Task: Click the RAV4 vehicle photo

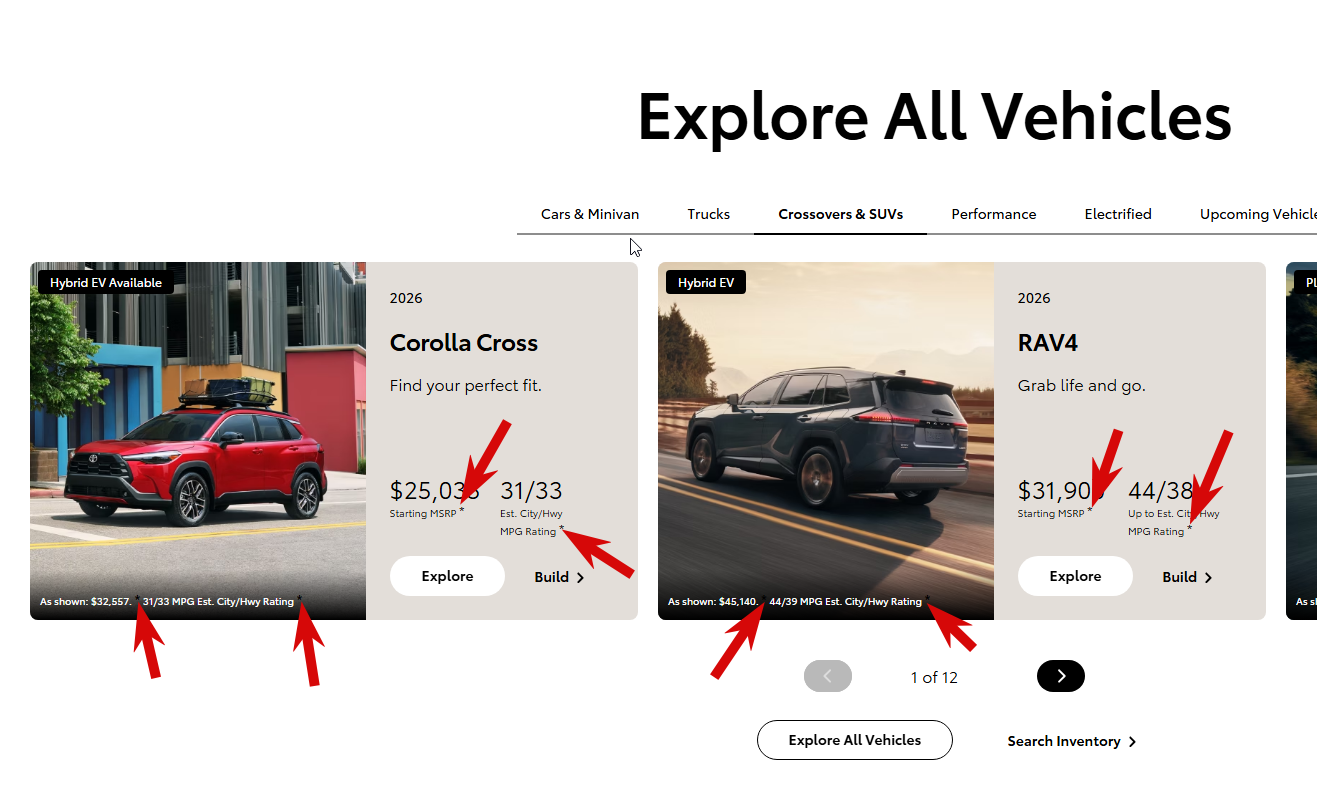Action: coord(826,441)
